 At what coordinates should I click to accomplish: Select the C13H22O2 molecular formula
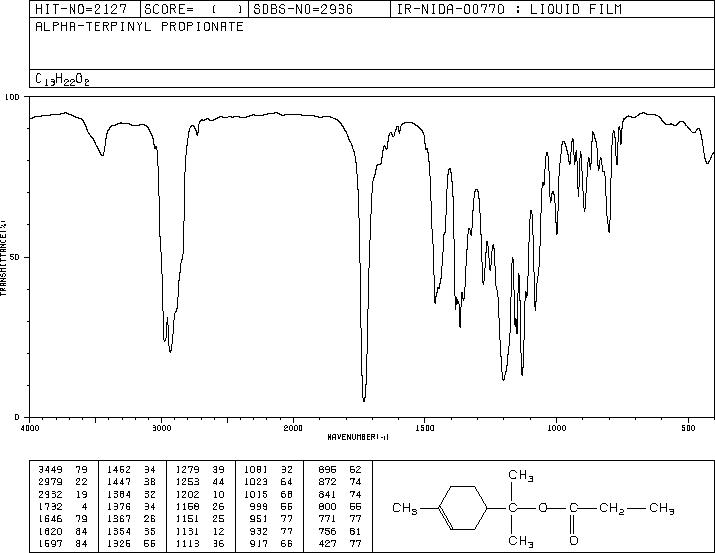tap(62, 79)
